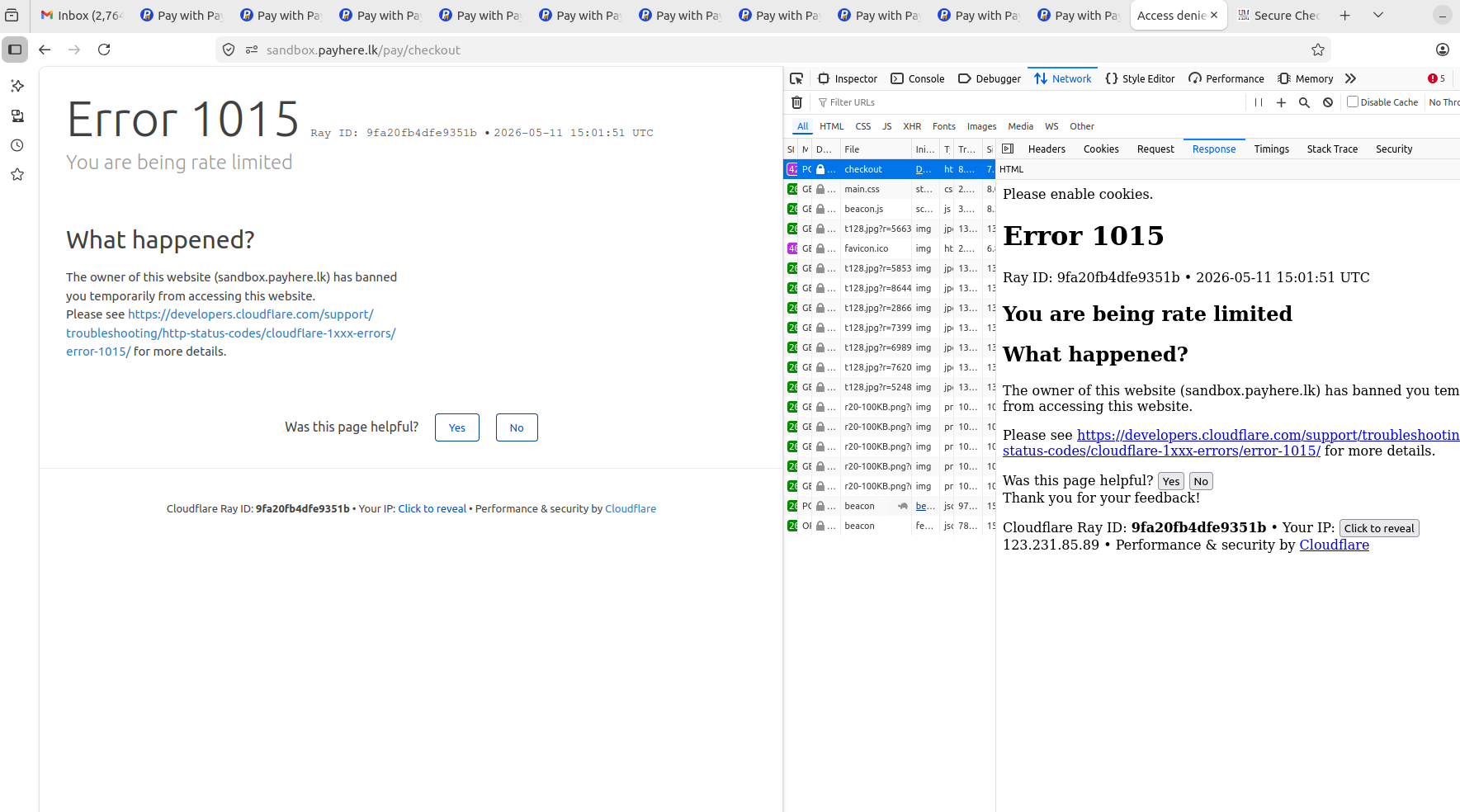Click No for page helpful
The height and width of the screenshot is (812, 1460).
(x=517, y=427)
